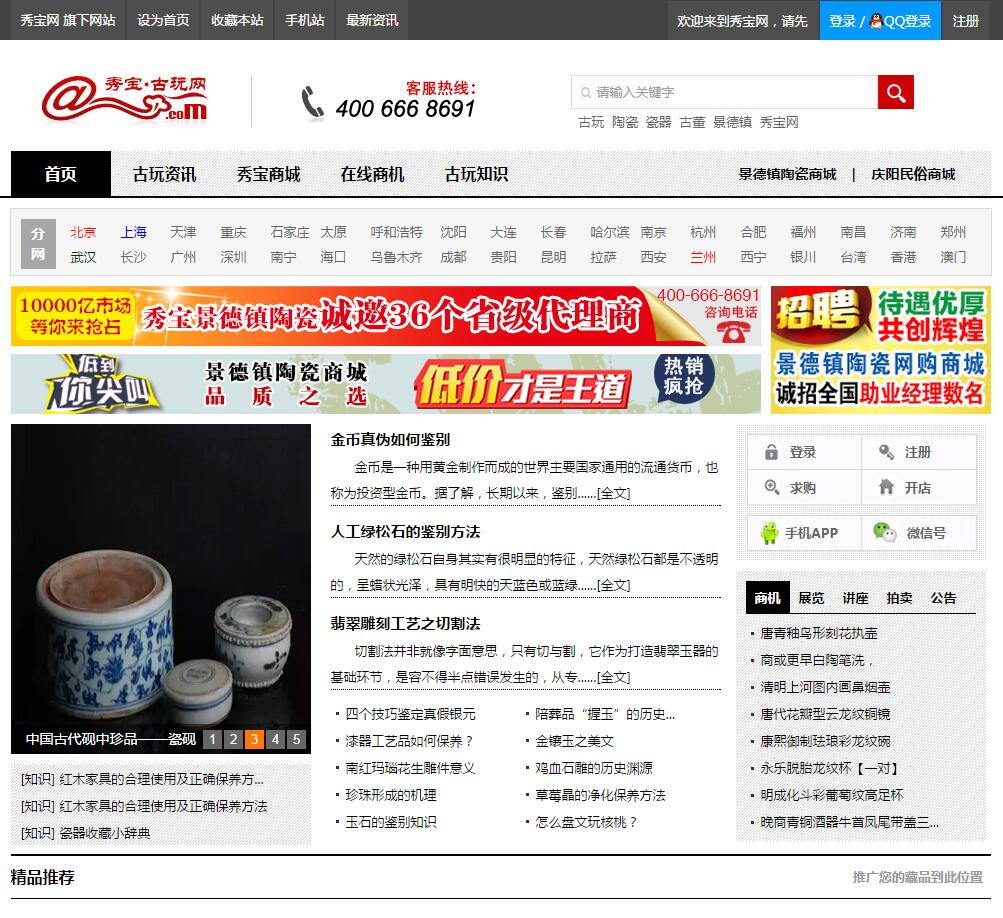Open the 翡翠雕刻工艺之切割法 article title

tap(406, 624)
